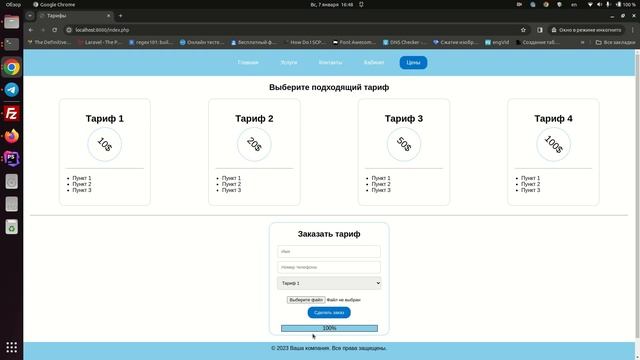Show applications grid in the dock

[11, 347]
